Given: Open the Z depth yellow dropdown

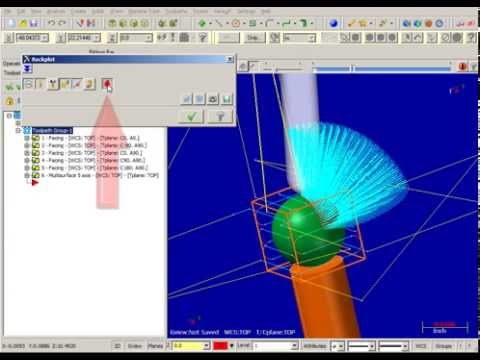Looking at the screenshot, I should pos(206,346).
